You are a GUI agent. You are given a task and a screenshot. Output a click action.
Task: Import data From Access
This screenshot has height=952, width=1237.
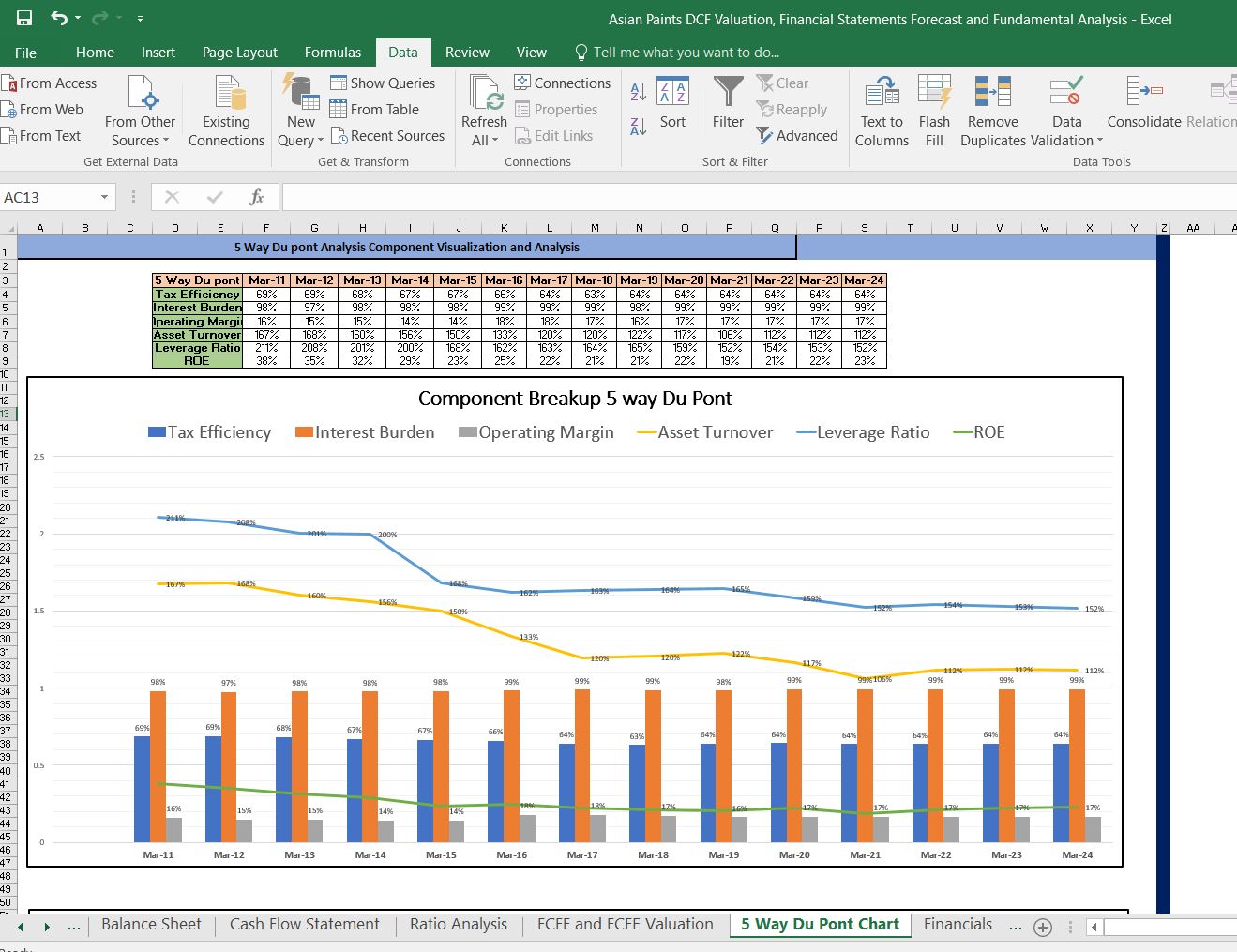tap(50, 83)
